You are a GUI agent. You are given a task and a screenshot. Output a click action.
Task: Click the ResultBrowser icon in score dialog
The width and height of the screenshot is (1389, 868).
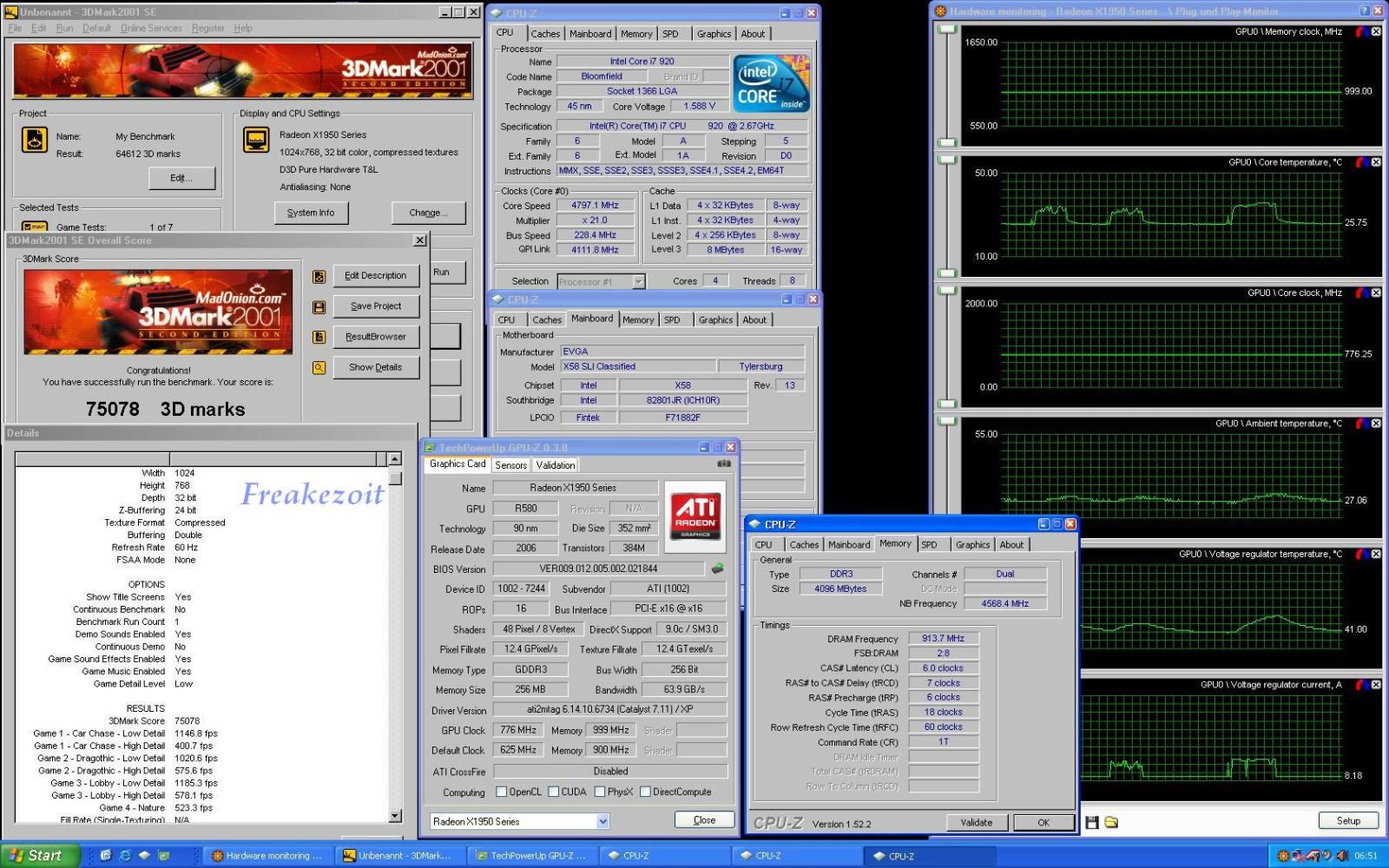tap(319, 337)
